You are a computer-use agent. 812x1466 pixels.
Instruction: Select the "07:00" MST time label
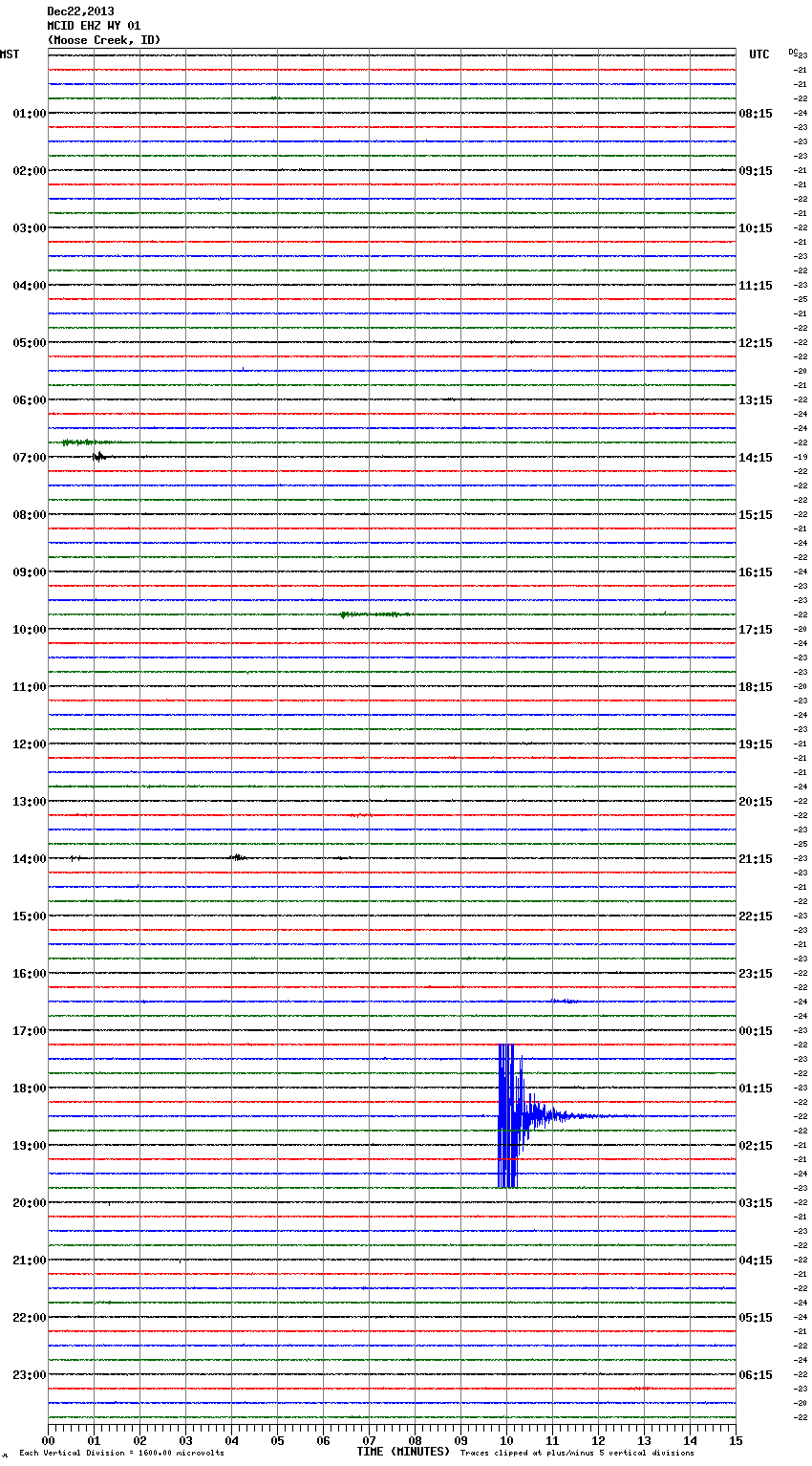pyautogui.click(x=29, y=458)
